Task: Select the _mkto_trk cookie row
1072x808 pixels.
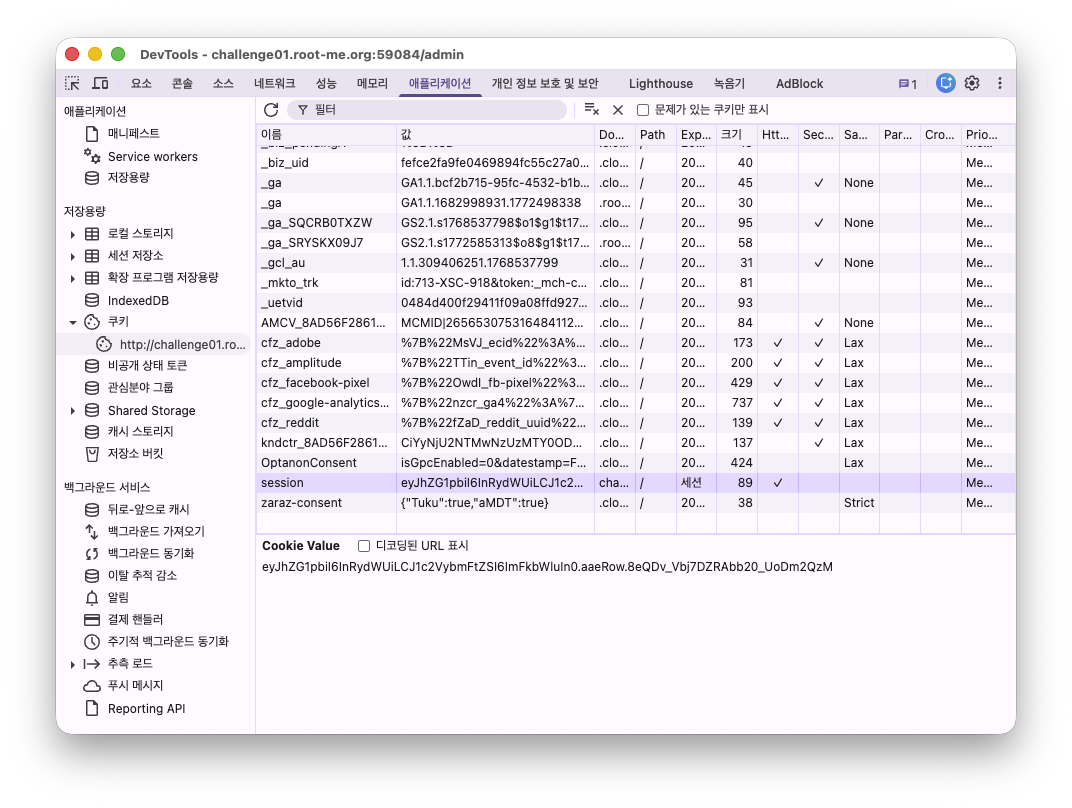Action: click(x=635, y=282)
